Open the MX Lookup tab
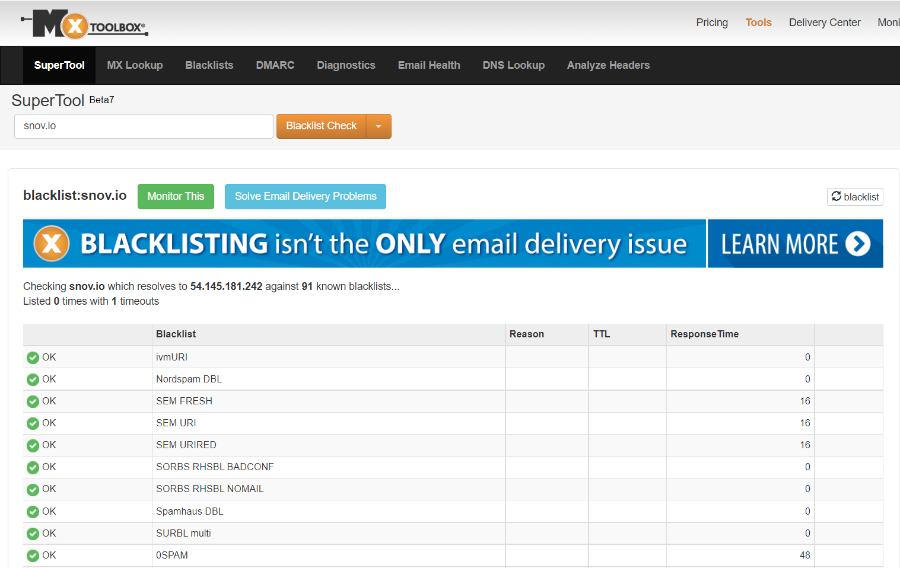This screenshot has height=568, width=900. (135, 65)
